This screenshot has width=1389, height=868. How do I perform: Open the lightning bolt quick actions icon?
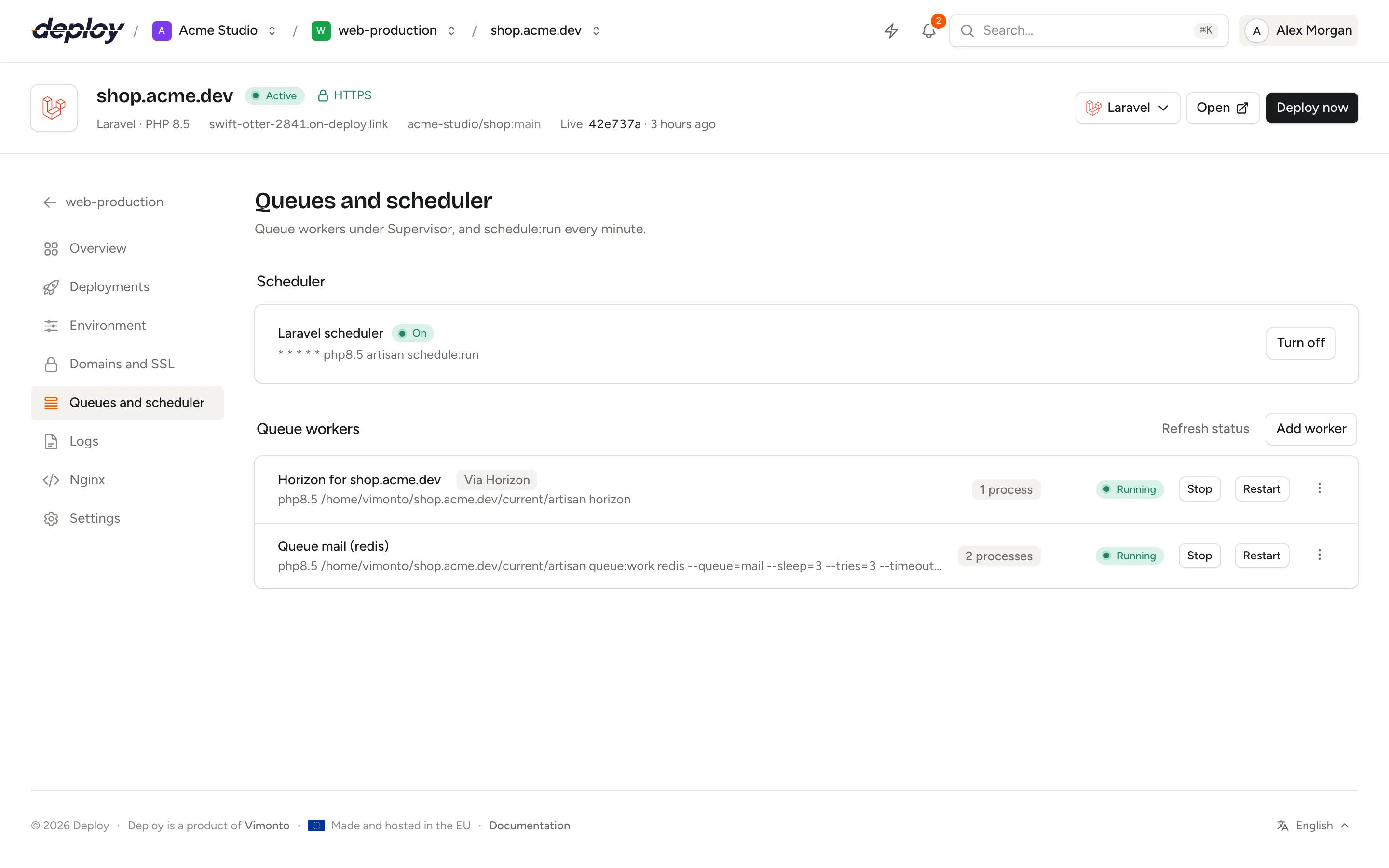tap(891, 30)
